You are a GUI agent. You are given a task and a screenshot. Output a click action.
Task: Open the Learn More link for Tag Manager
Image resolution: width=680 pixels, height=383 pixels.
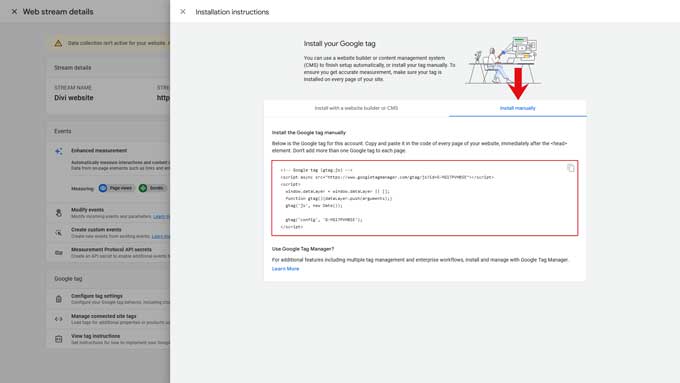click(285, 269)
